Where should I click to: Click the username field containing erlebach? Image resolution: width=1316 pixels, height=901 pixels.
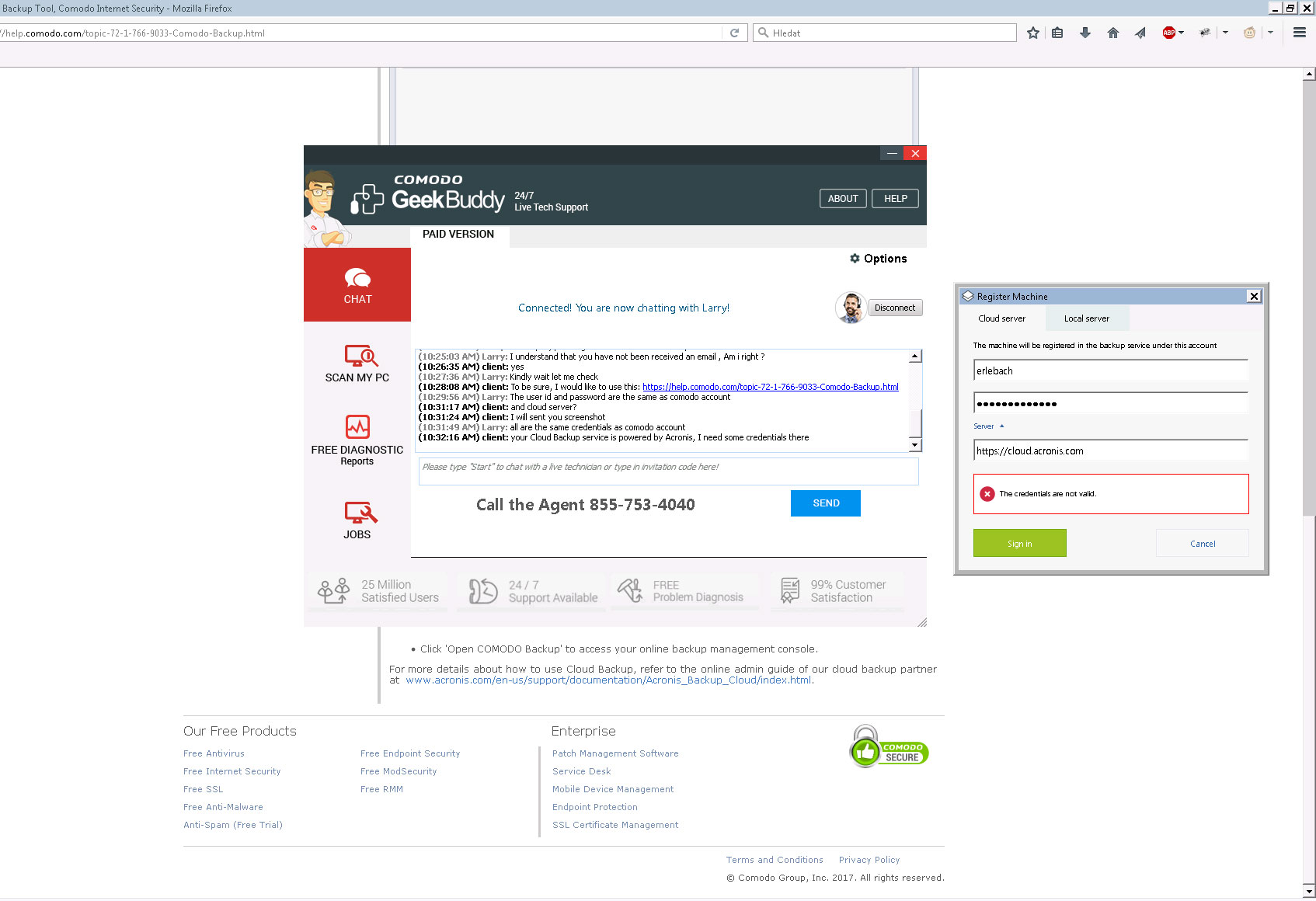1111,370
